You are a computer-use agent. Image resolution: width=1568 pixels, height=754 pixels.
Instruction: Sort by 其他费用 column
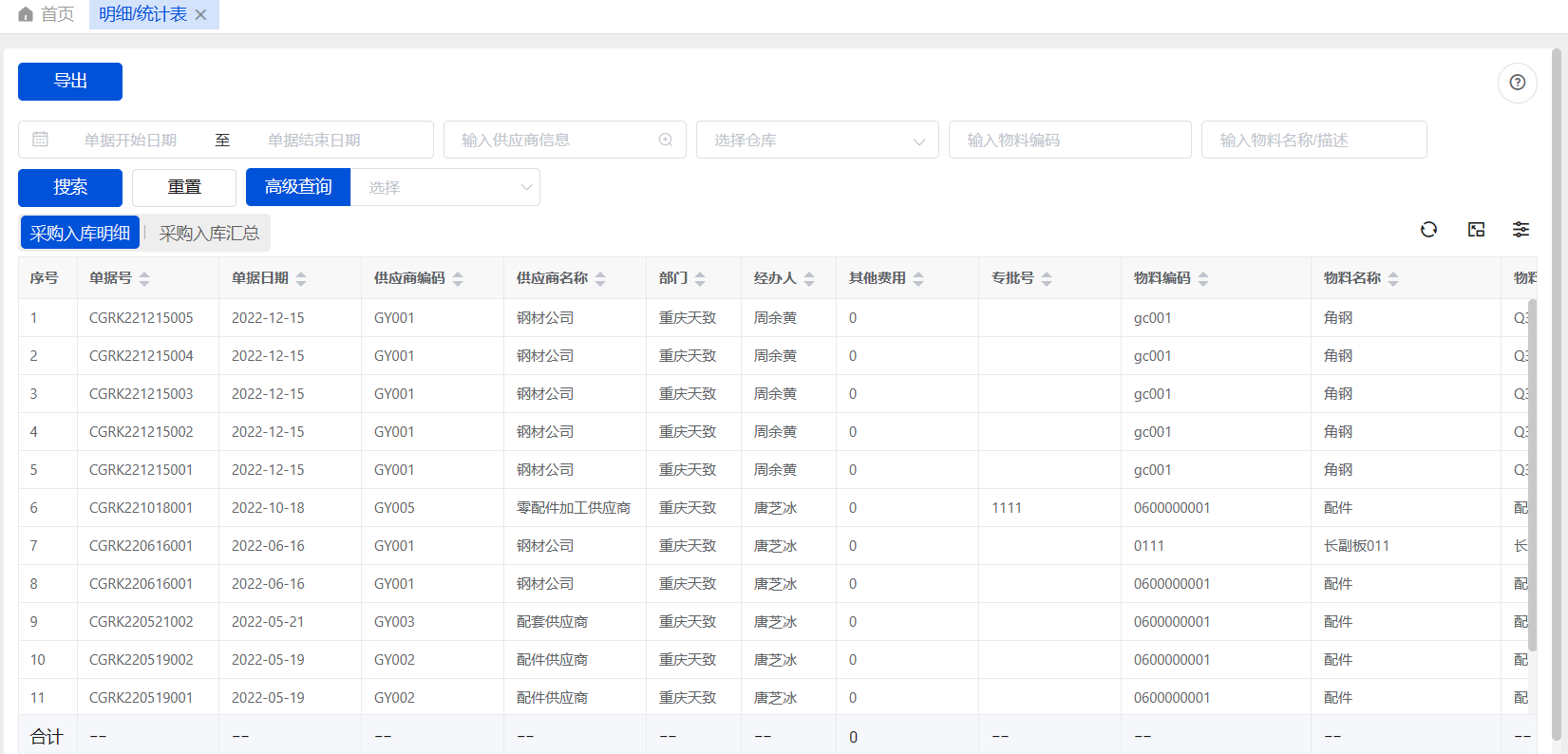[918, 278]
